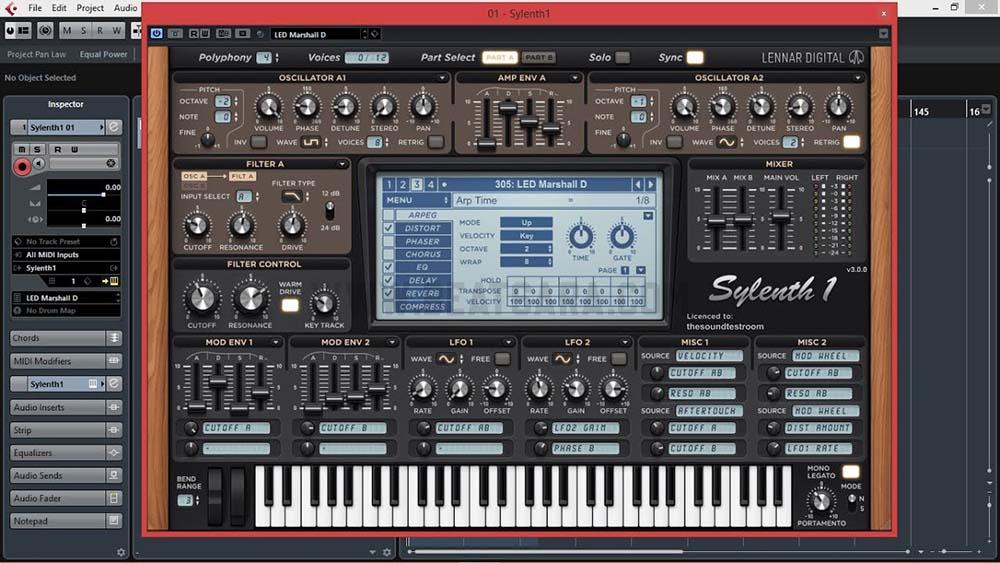Click the Record Enable button in Inspector

point(22,166)
